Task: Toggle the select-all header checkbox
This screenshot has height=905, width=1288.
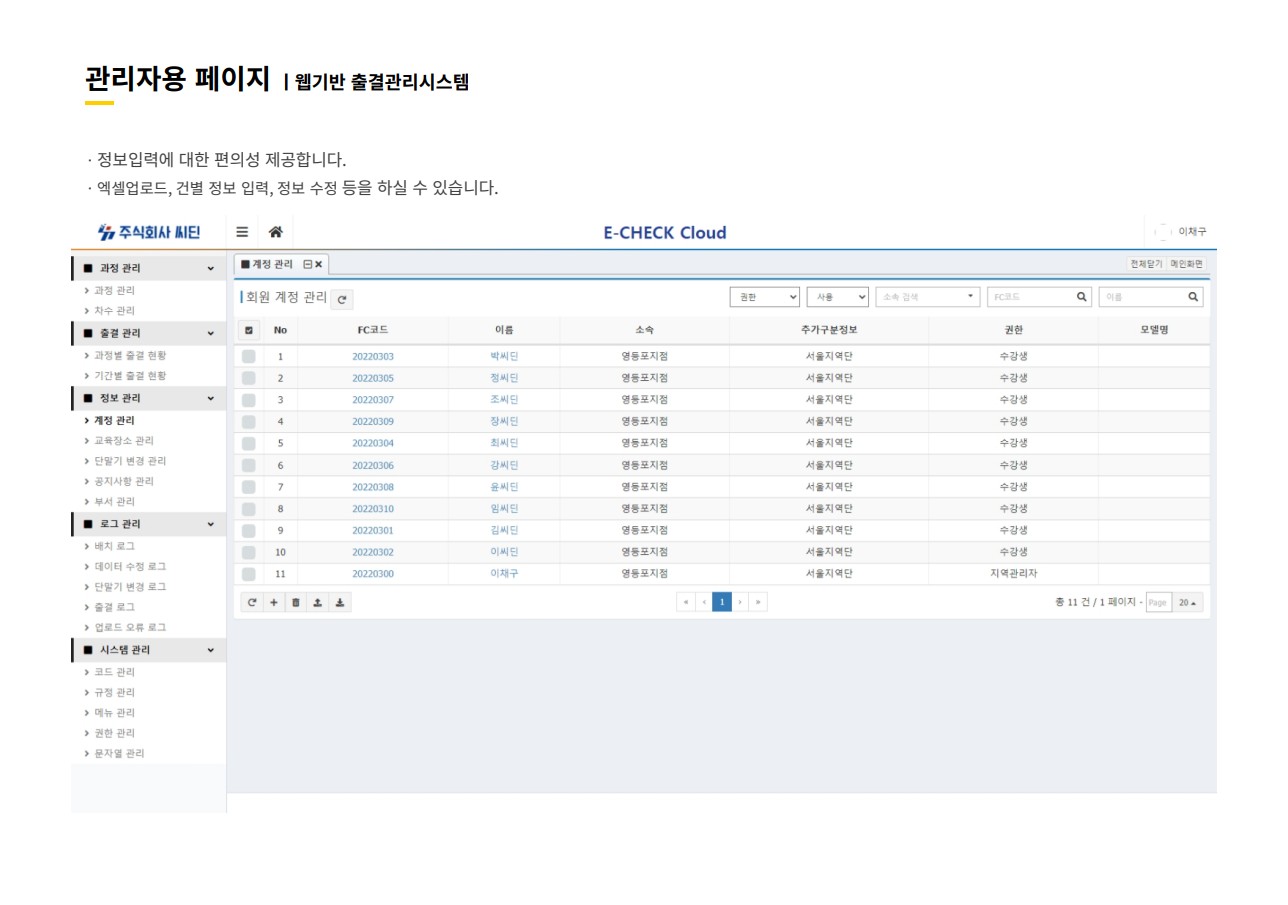Action: click(249, 330)
